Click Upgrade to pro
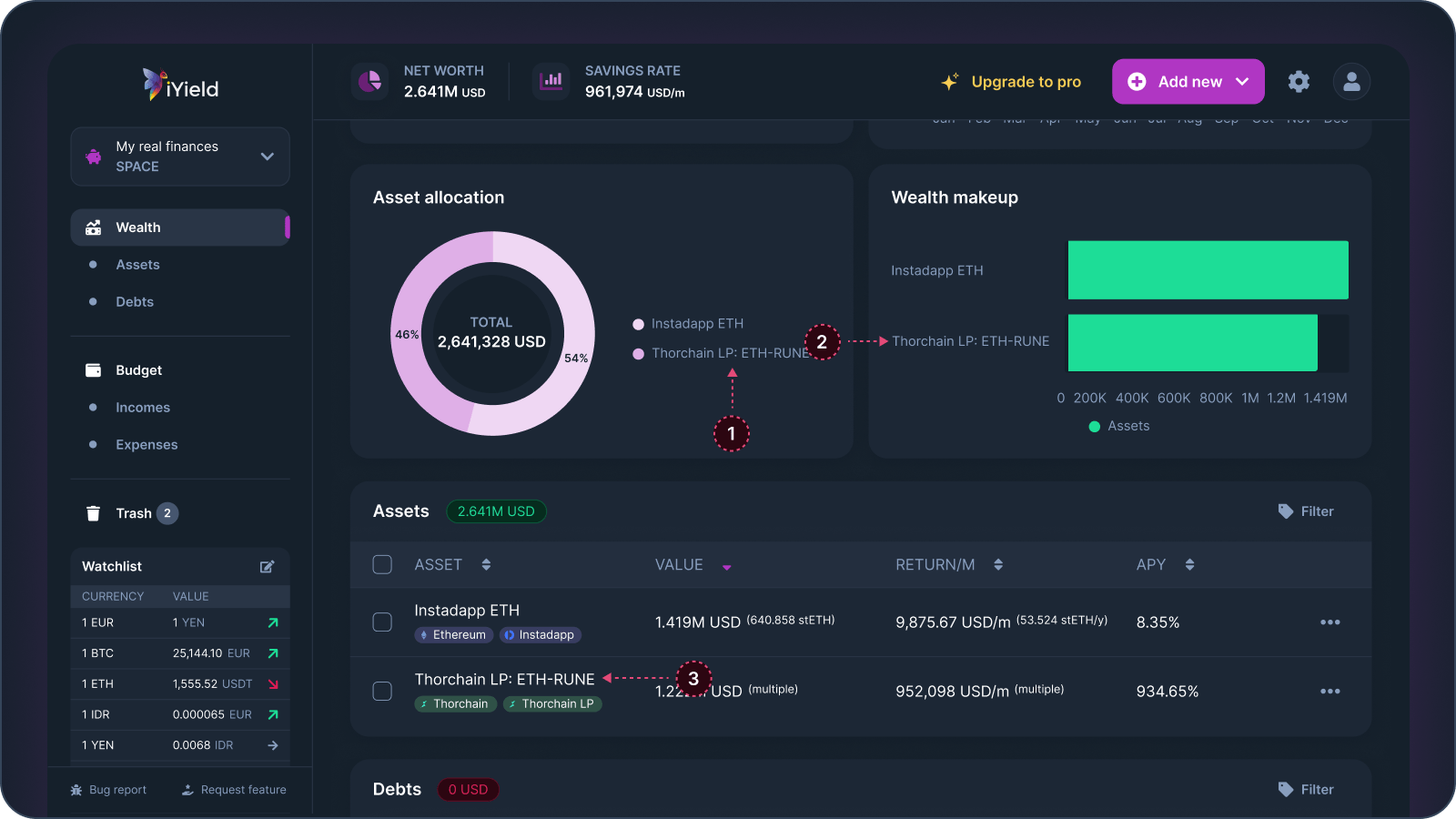This screenshot has width=1456, height=819. [1025, 81]
